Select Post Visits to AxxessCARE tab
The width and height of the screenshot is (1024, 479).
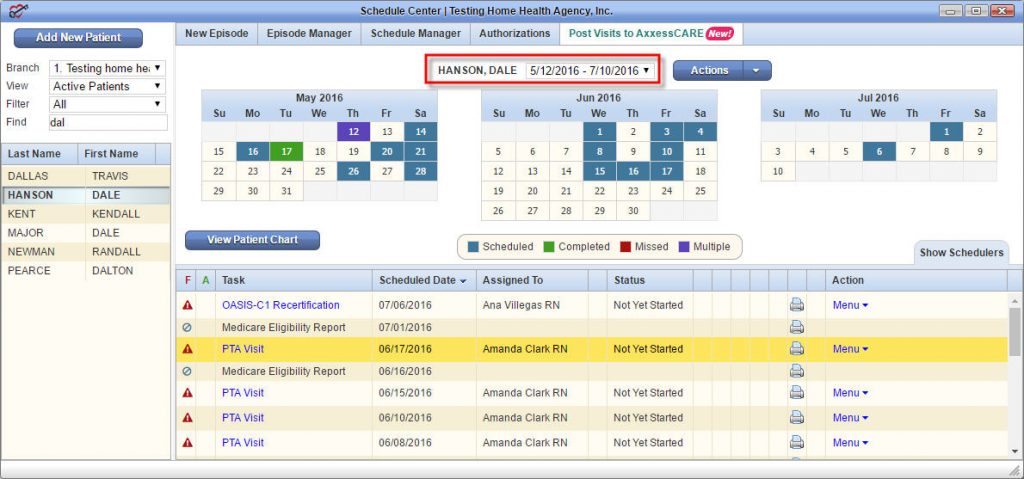651,33
